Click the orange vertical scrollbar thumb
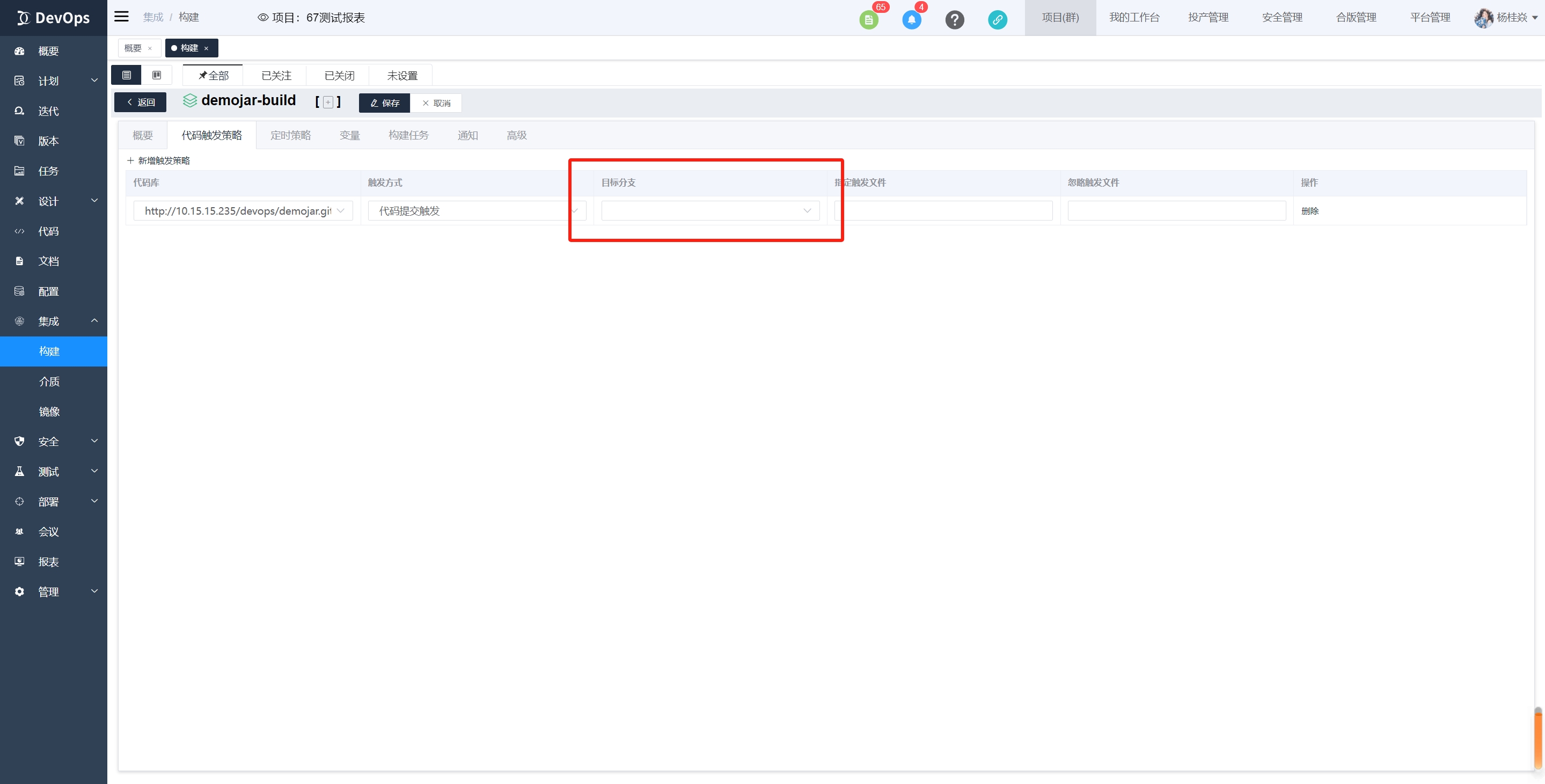Screen dimensions: 1545x784 pos(1538,738)
